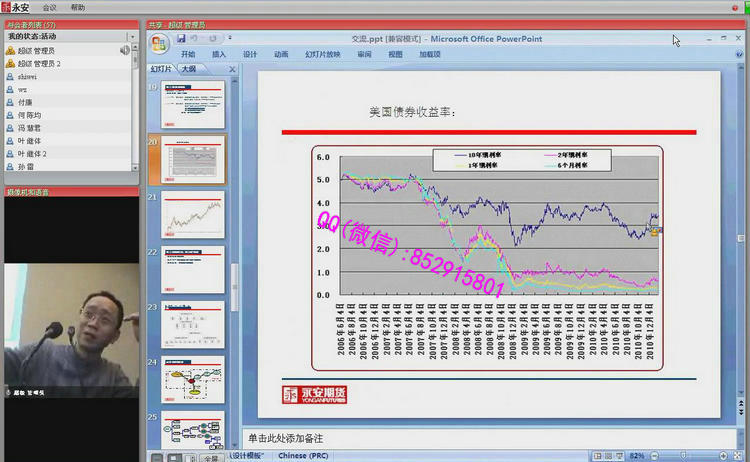
Task: Click the 全屏 button below the video
Action: tap(211, 458)
